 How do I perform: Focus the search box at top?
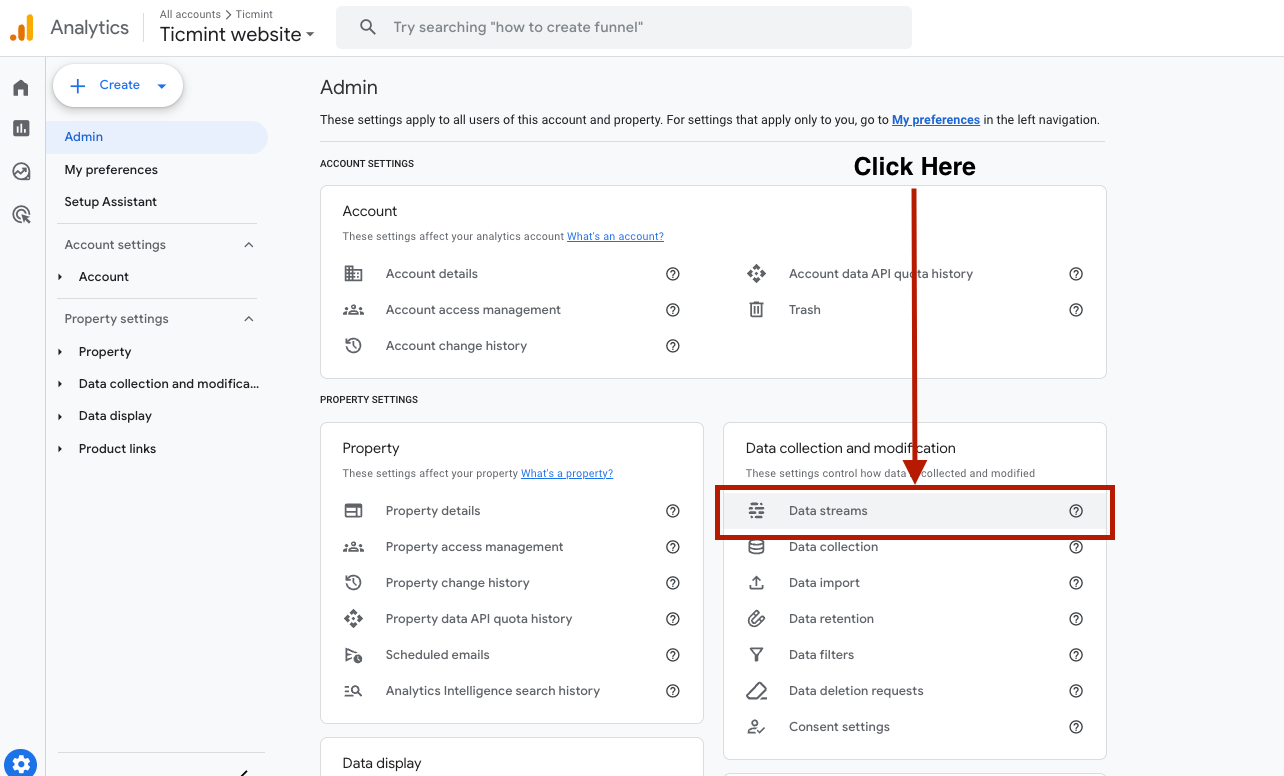623,27
